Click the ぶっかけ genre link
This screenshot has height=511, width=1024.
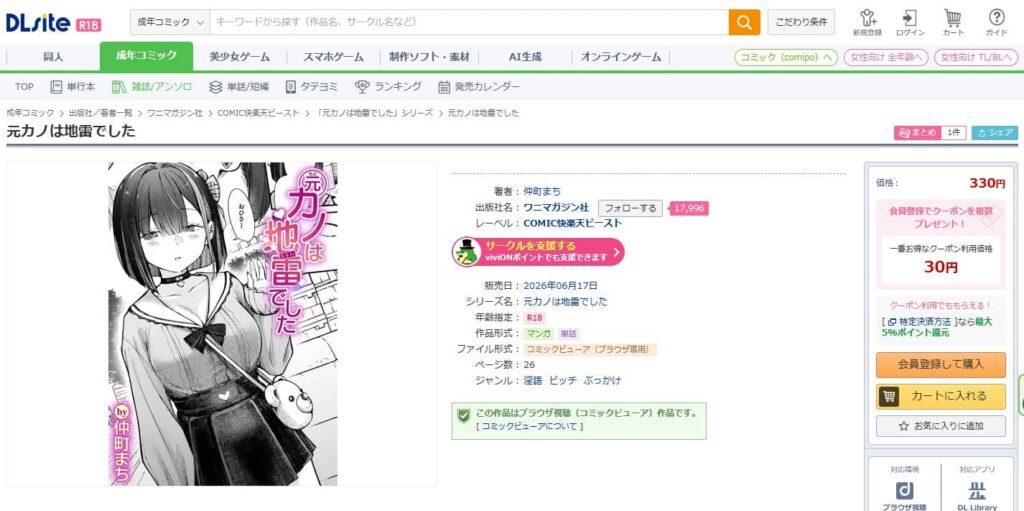pos(602,380)
